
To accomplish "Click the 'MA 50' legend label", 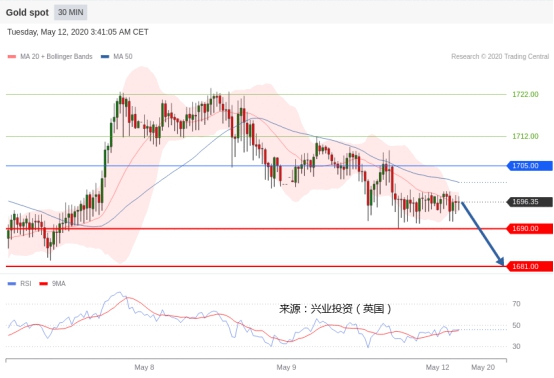I will (123, 57).
